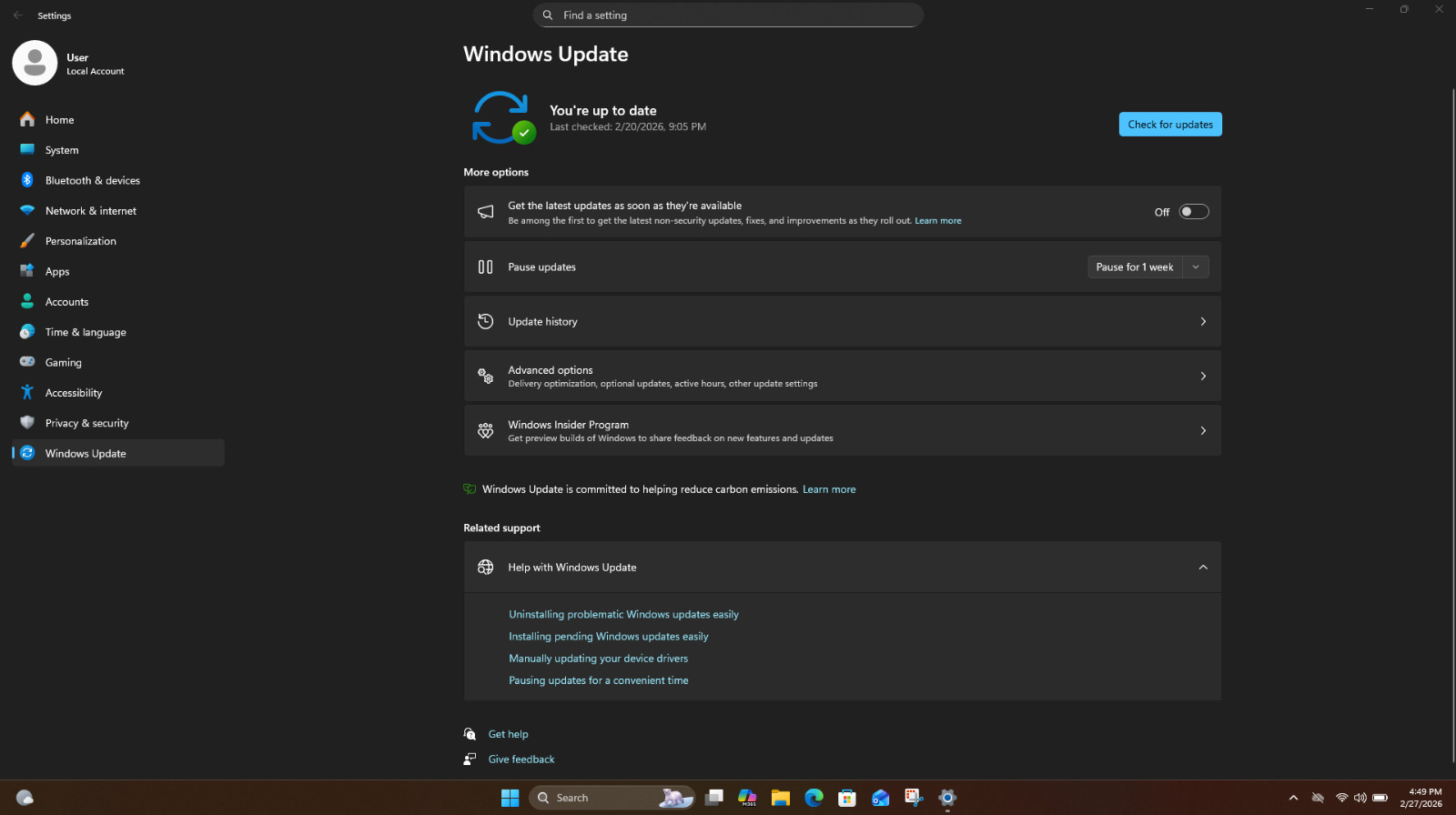The image size is (1456, 815).
Task: Click the back arrow in Settings title bar
Action: (x=18, y=15)
